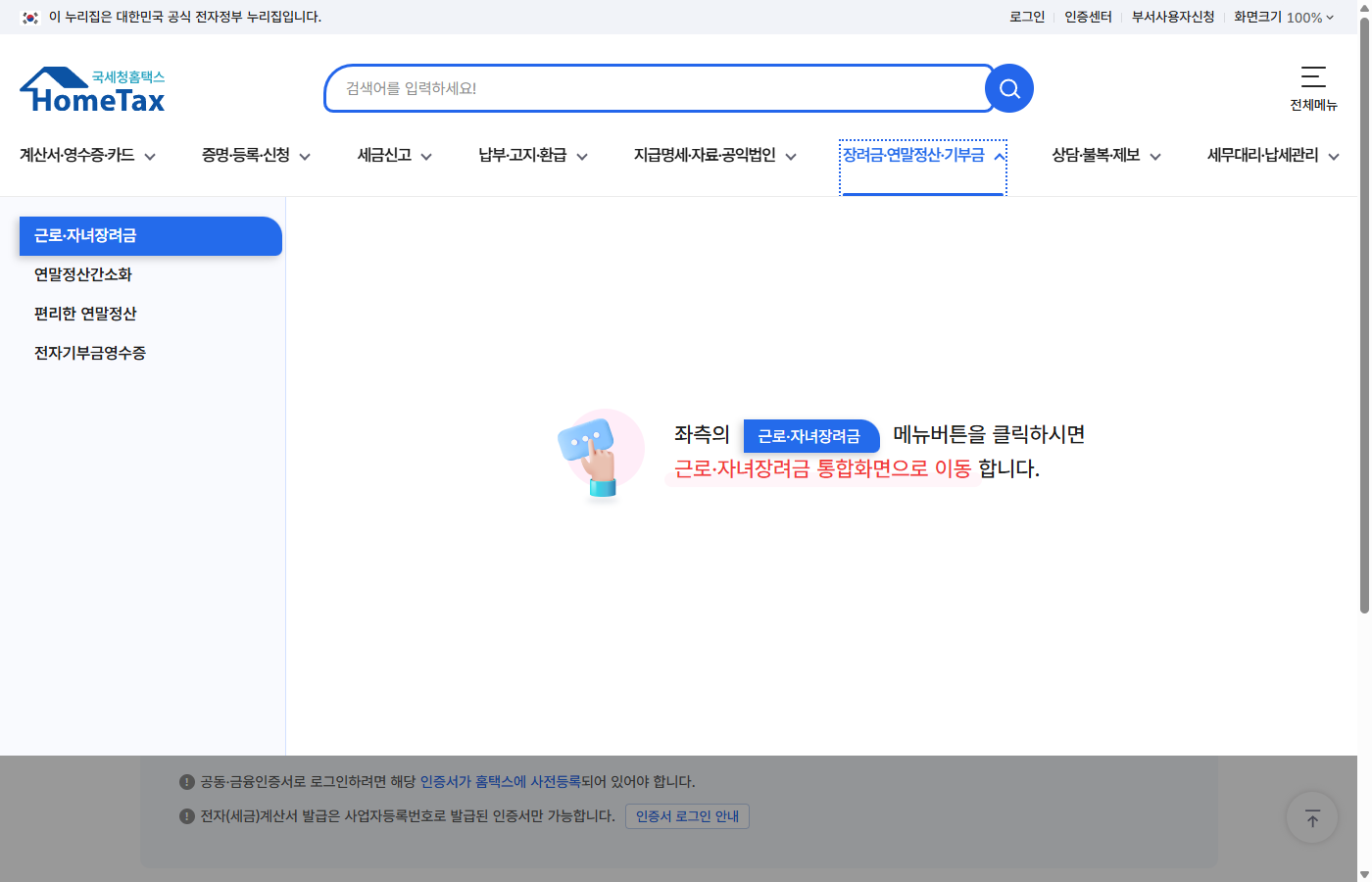
Task: Click the HomeTax logo
Action: point(91,88)
